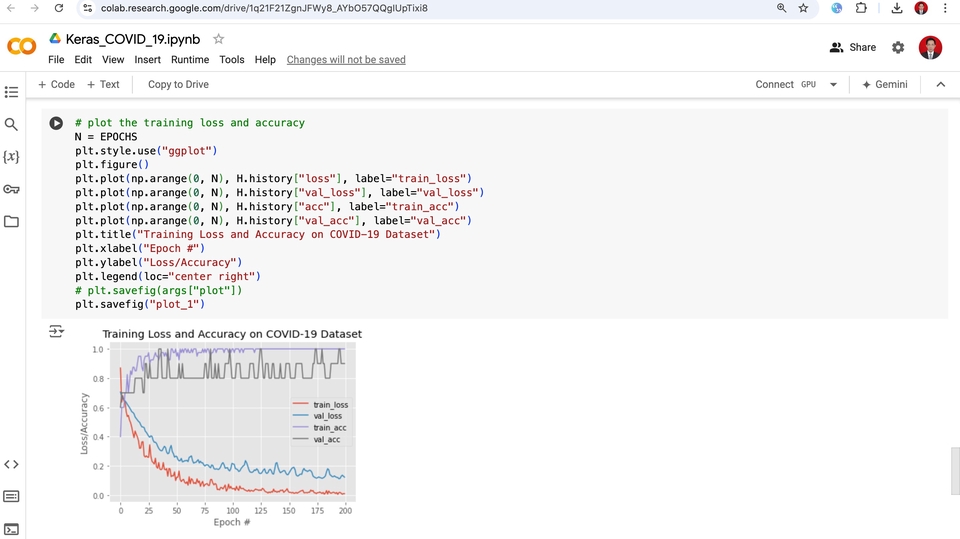Open the Tools menu
The width and height of the screenshot is (960, 539).
coord(232,60)
